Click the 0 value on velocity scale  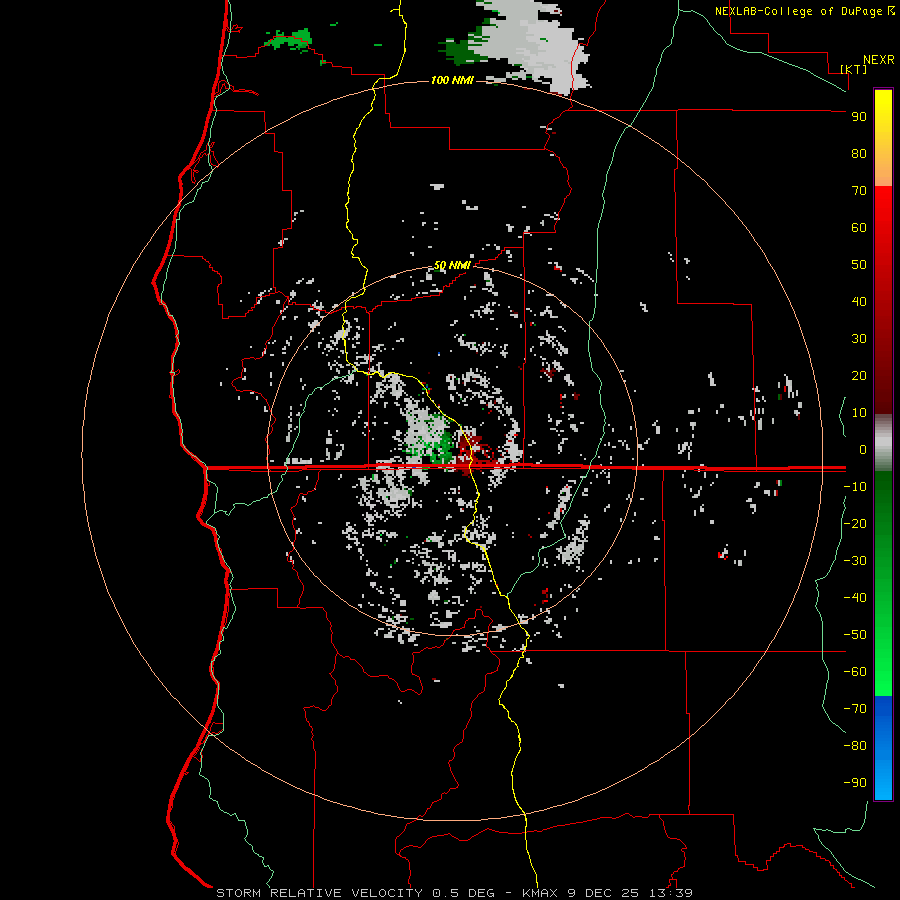863,450
